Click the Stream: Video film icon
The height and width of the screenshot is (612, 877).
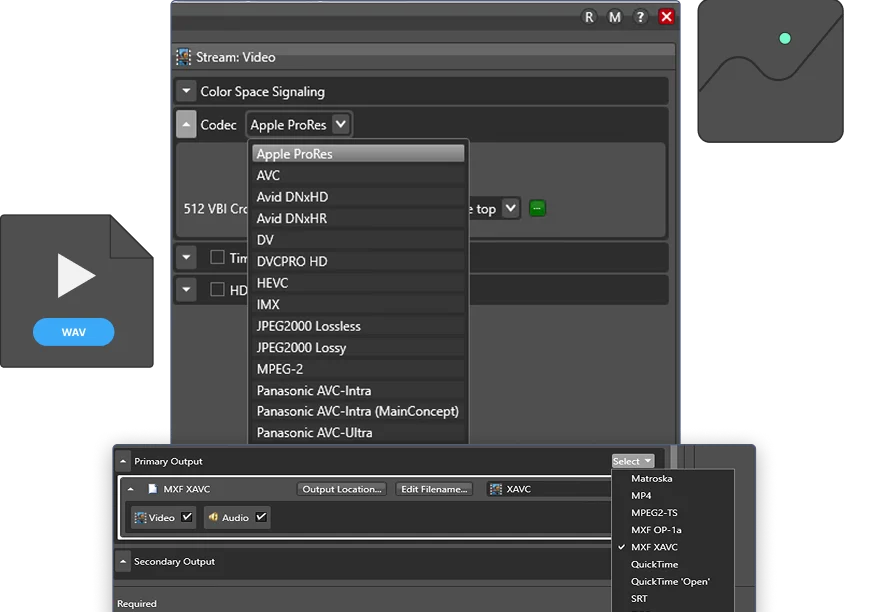[x=183, y=57]
